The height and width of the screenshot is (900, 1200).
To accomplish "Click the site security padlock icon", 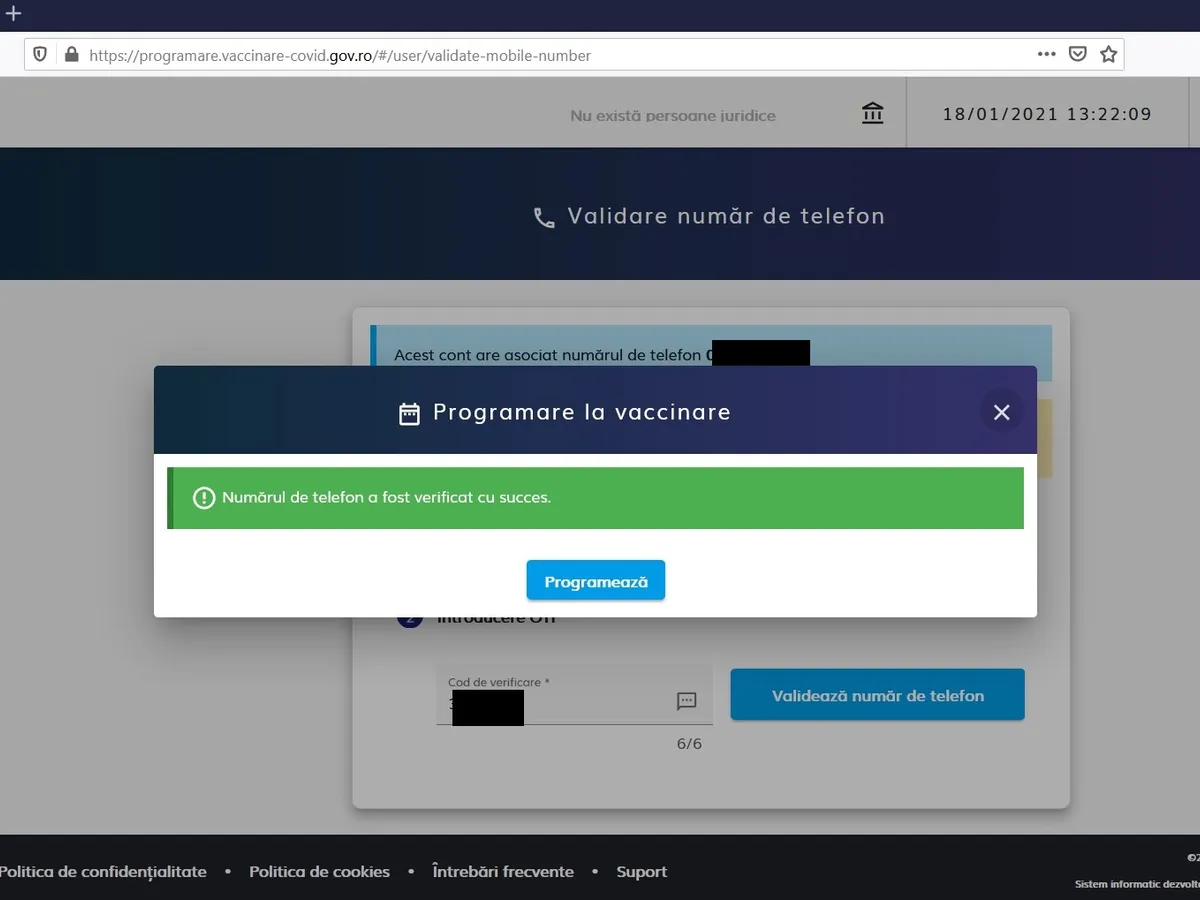I will pos(70,55).
